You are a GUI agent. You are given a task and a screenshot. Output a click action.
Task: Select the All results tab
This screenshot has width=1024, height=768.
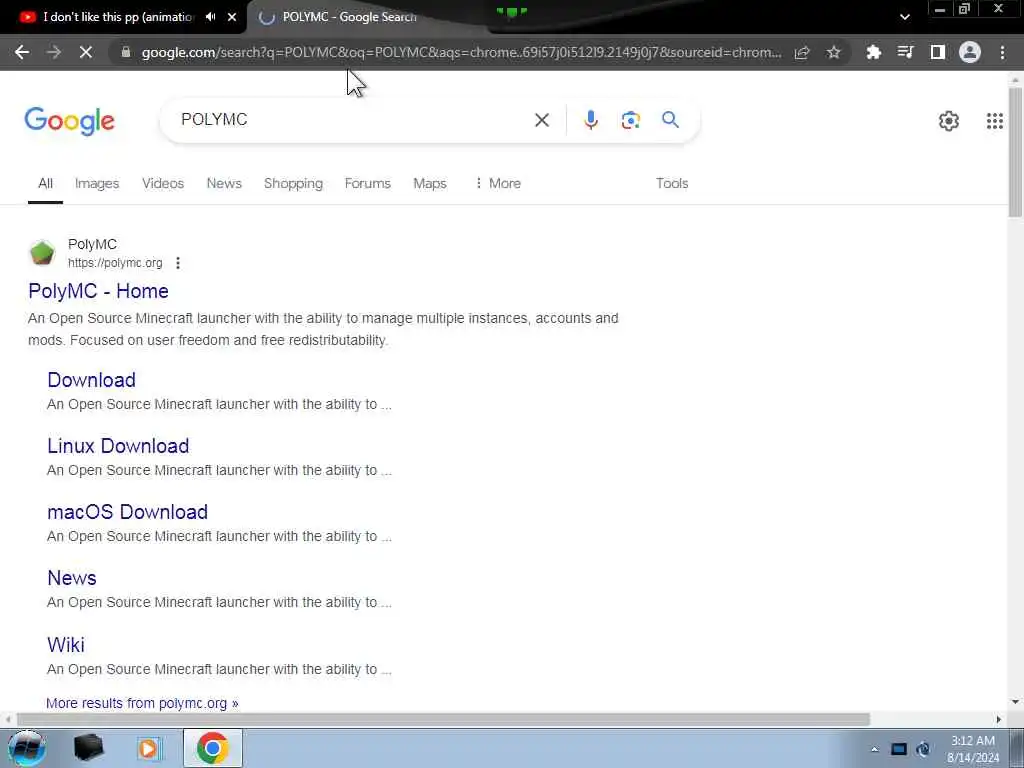coord(45,184)
